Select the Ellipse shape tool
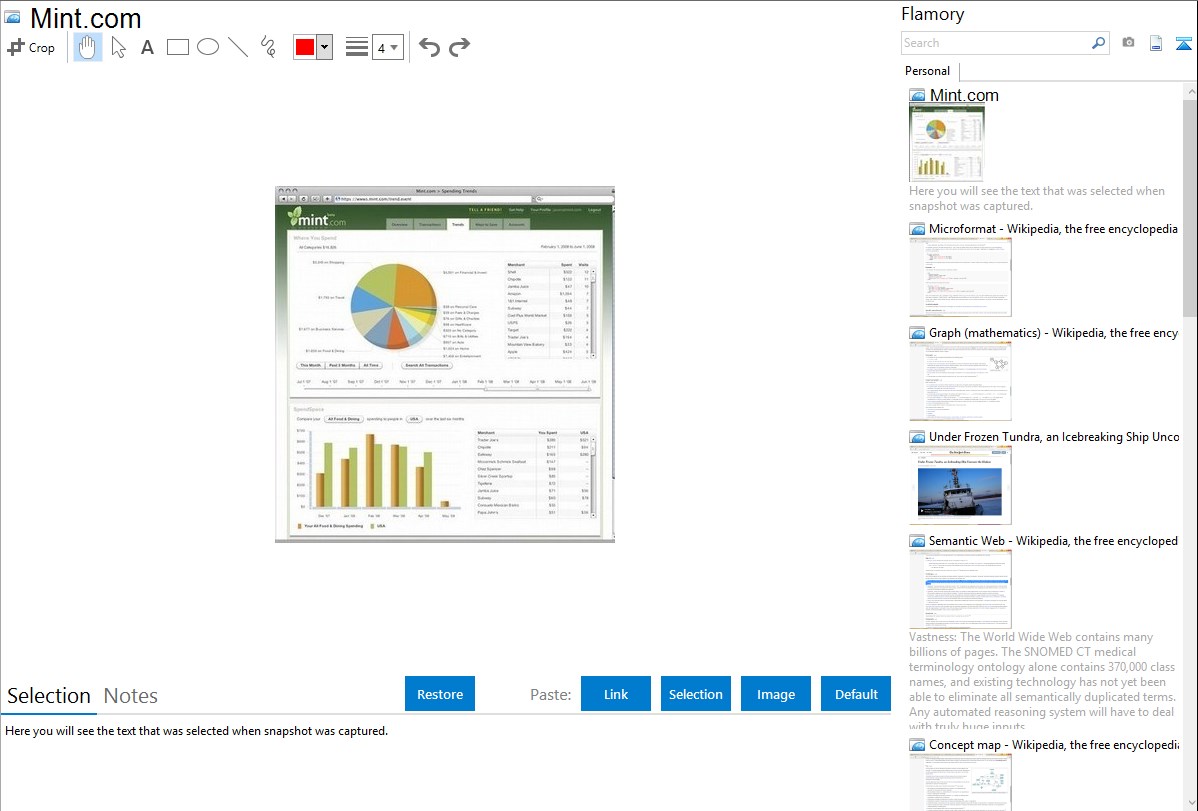This screenshot has width=1198, height=811. [208, 47]
